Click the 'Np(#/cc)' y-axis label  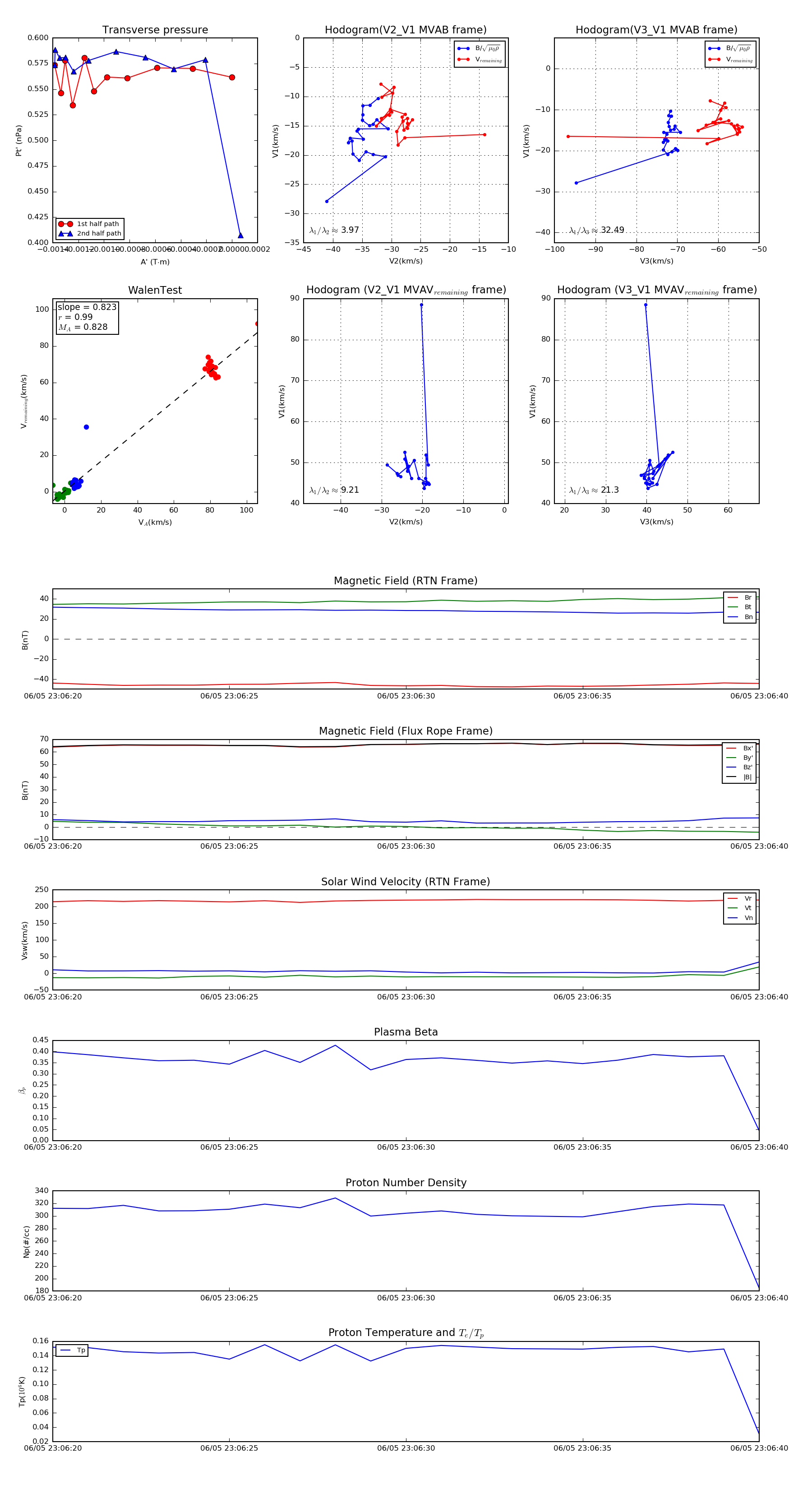[26, 1241]
